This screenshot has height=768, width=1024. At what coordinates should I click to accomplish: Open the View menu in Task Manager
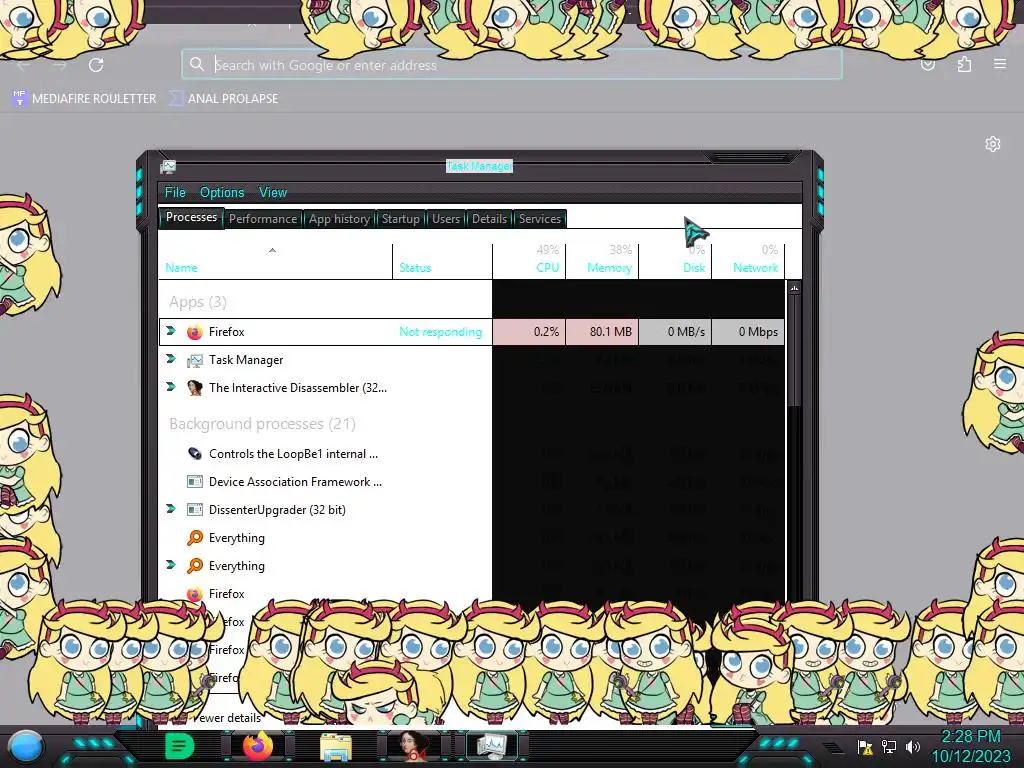(273, 192)
